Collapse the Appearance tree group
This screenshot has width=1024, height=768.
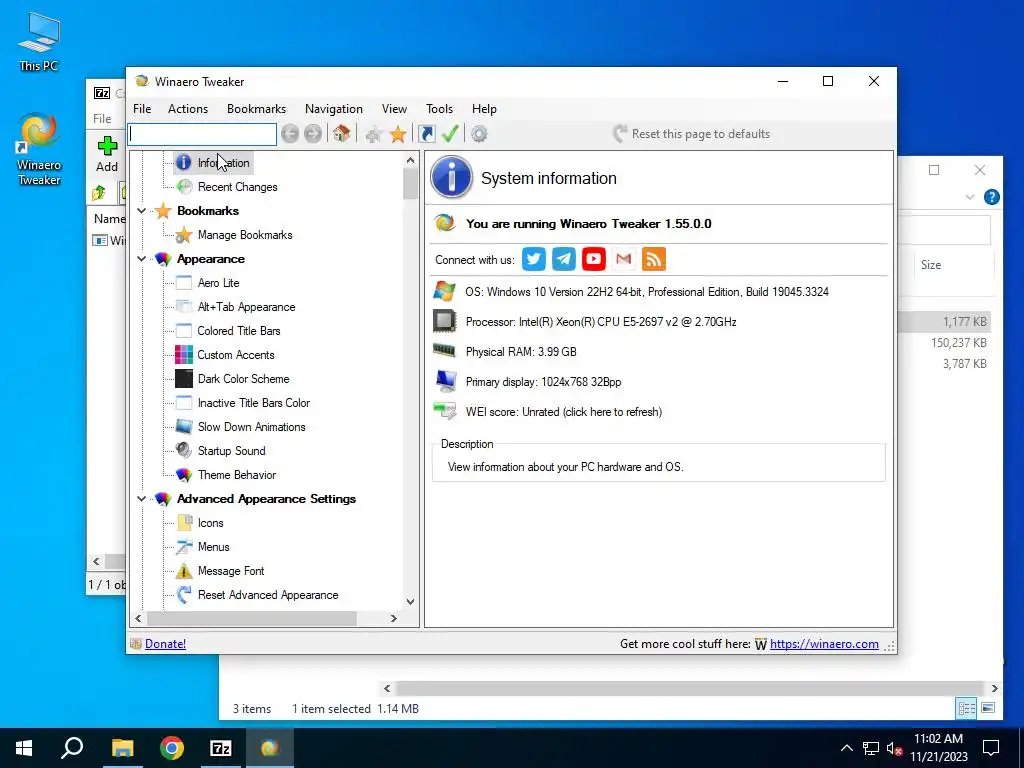click(x=141, y=259)
